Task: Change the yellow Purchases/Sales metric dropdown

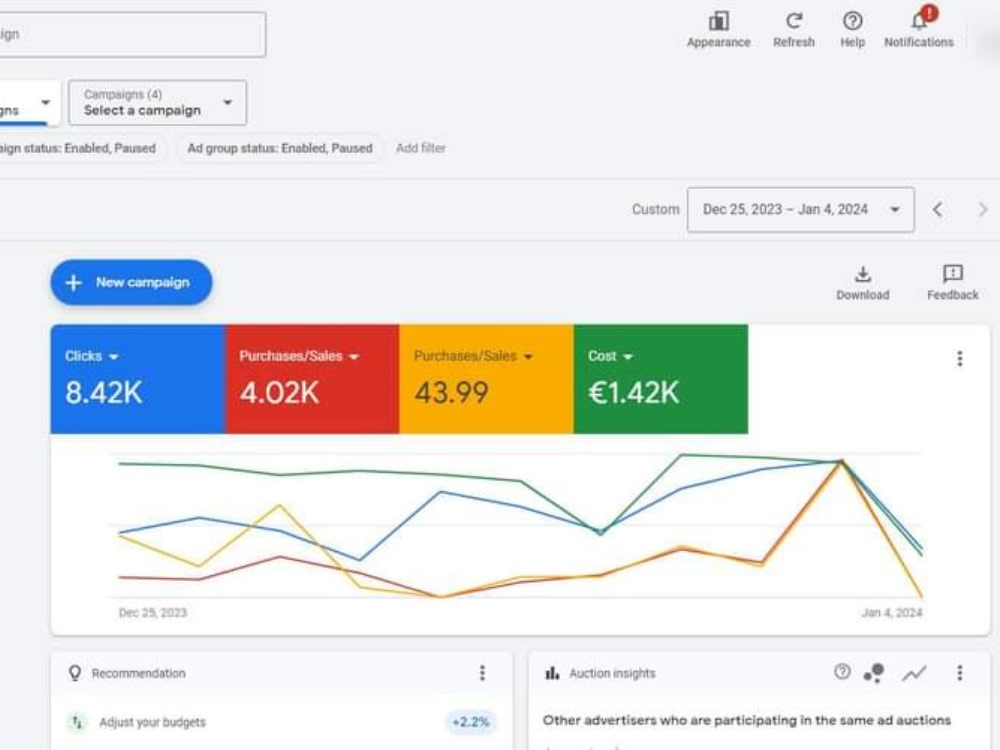Action: [473, 356]
